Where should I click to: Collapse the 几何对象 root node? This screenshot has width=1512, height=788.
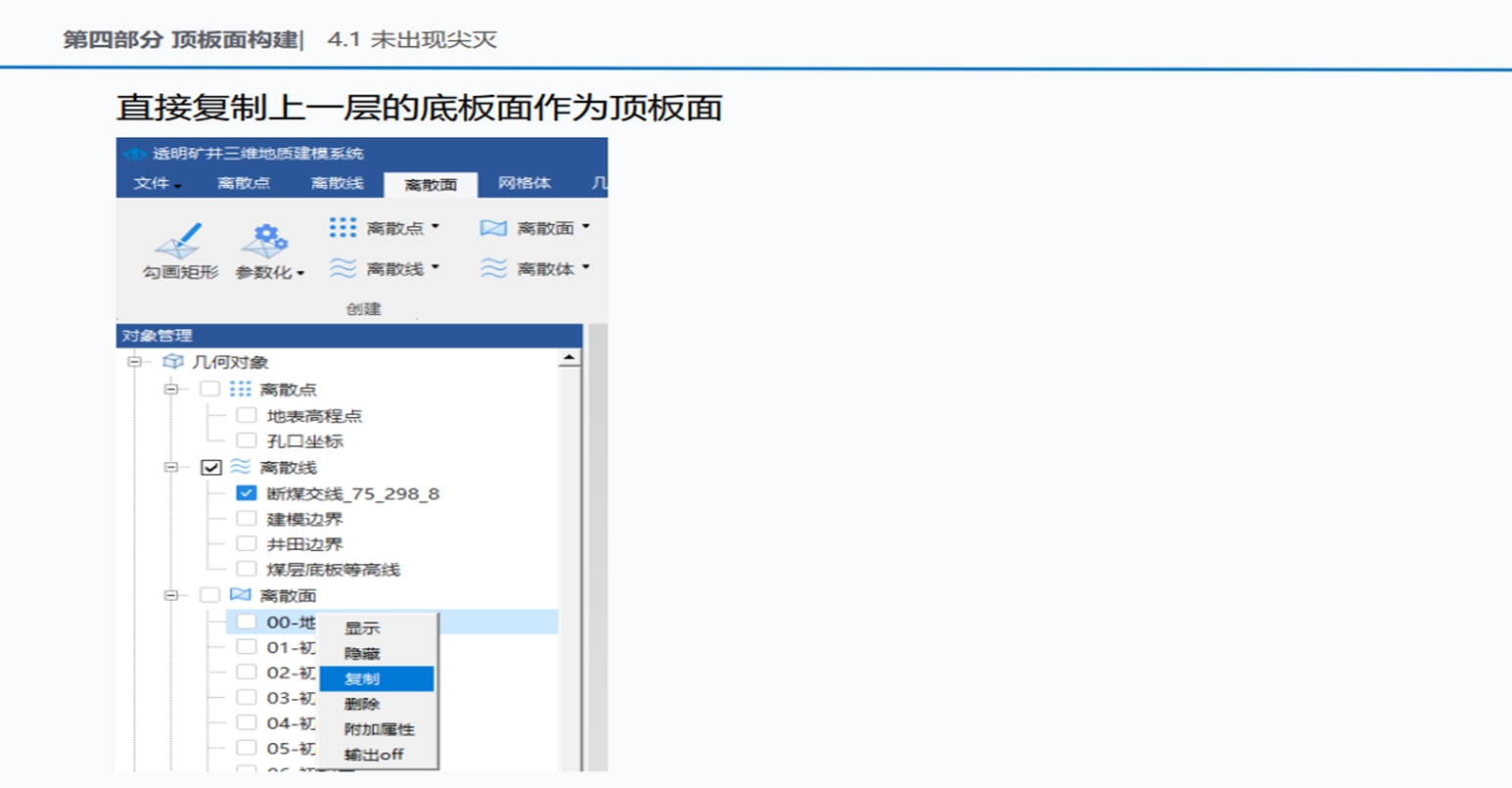(135, 362)
